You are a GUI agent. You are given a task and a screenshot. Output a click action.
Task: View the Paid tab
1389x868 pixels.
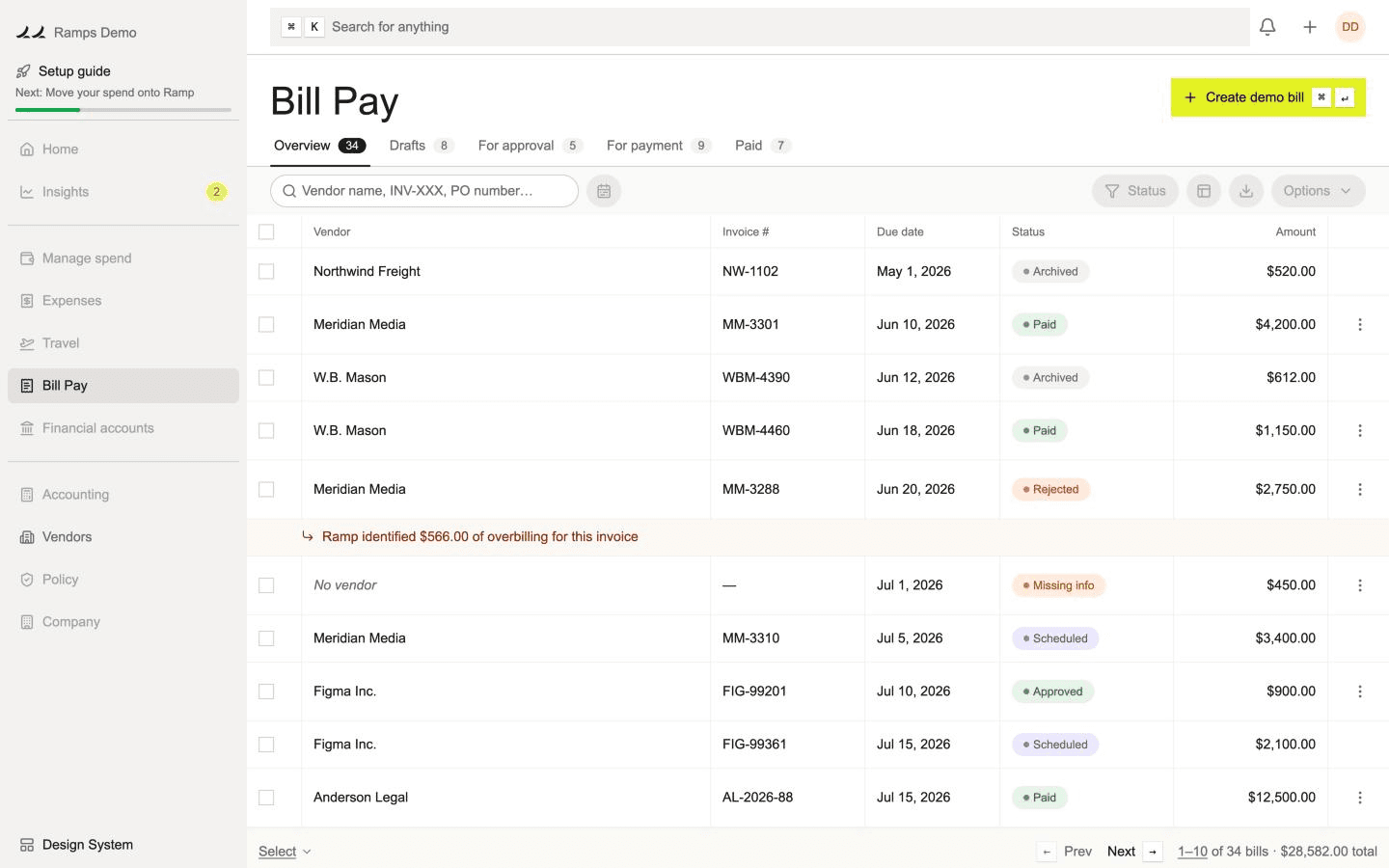pyautogui.click(x=763, y=146)
